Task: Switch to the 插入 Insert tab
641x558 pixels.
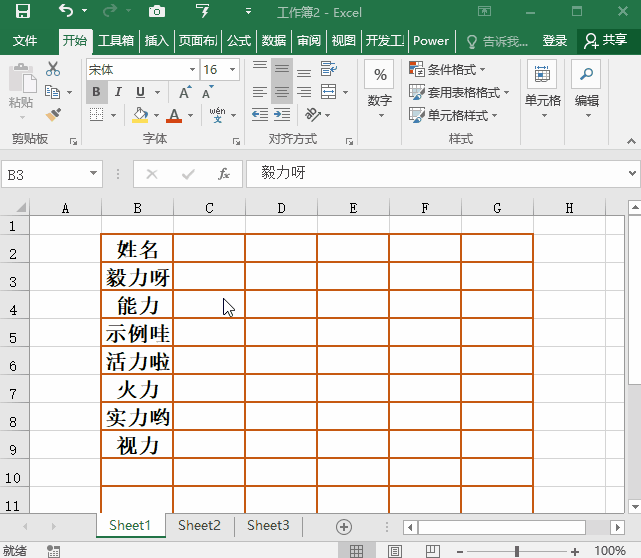Action: [157, 40]
